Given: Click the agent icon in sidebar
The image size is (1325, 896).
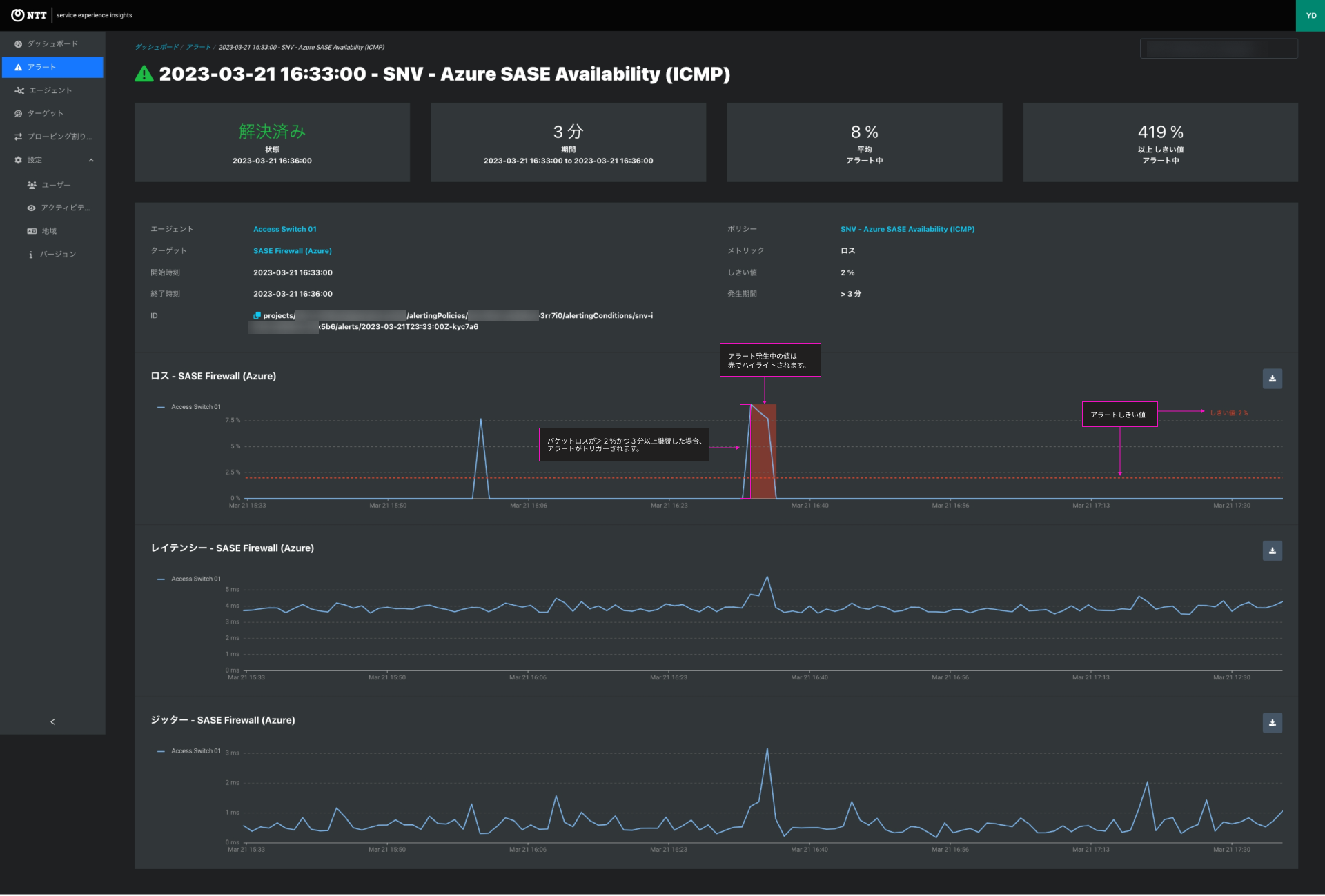Looking at the screenshot, I should [19, 90].
